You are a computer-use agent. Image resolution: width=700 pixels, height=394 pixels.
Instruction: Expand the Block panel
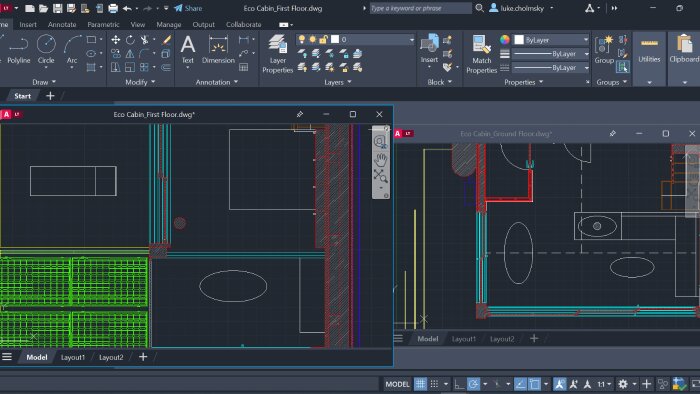click(440, 82)
